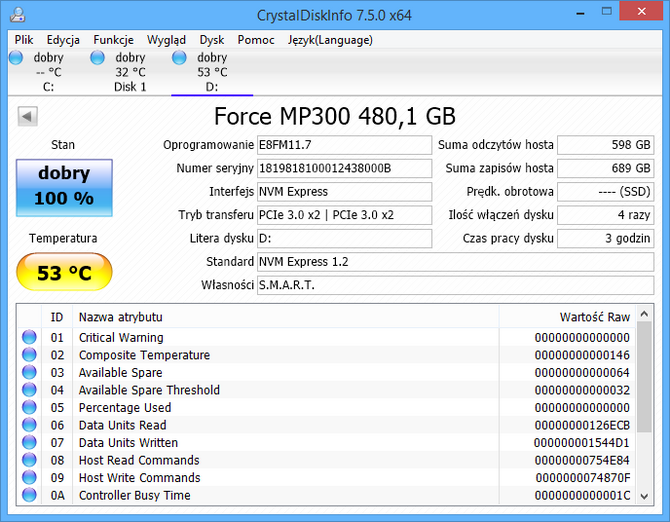The image size is (670, 522).
Task: Select the D: disk status orb
Action: (179, 57)
